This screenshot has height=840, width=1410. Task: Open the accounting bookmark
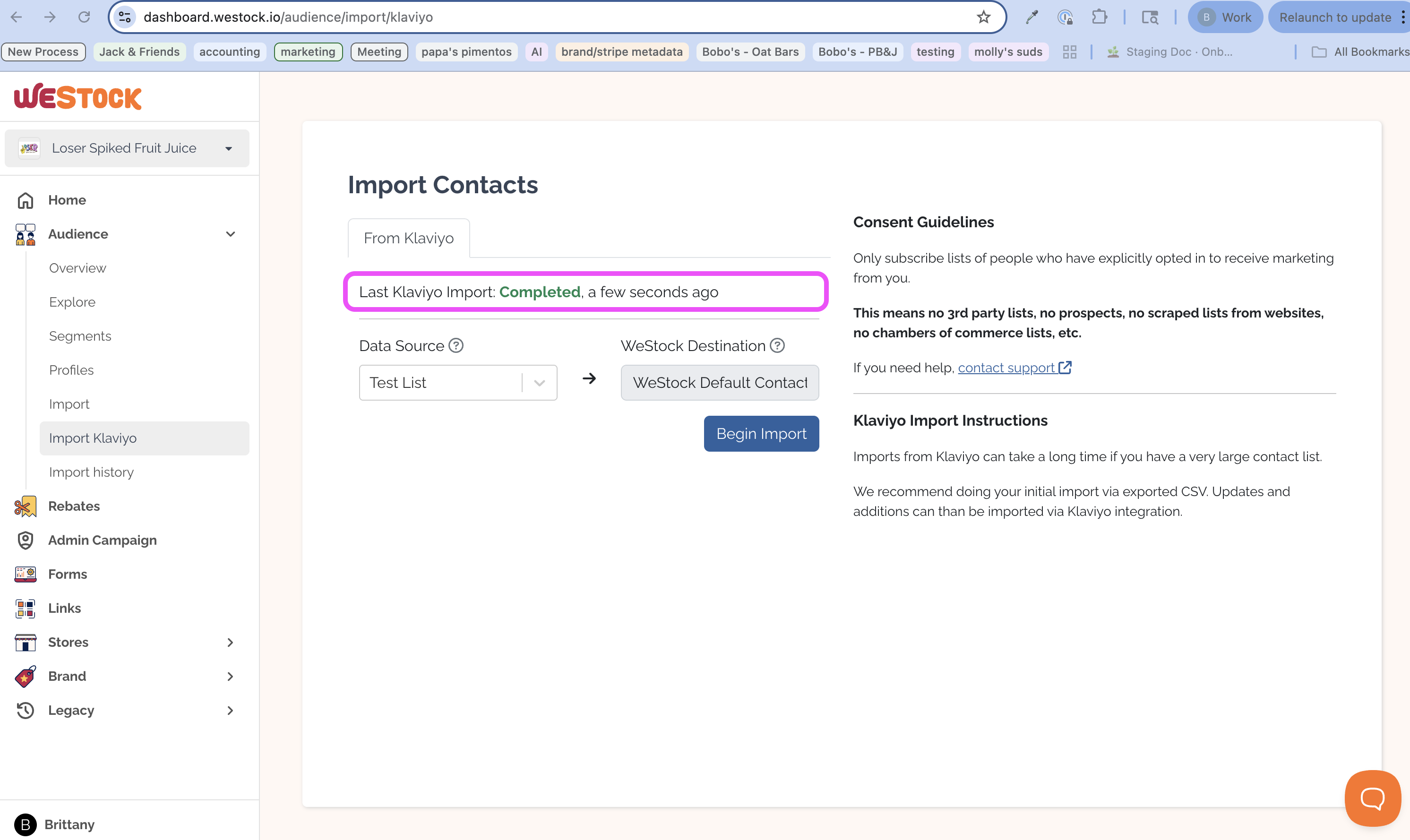click(x=229, y=52)
